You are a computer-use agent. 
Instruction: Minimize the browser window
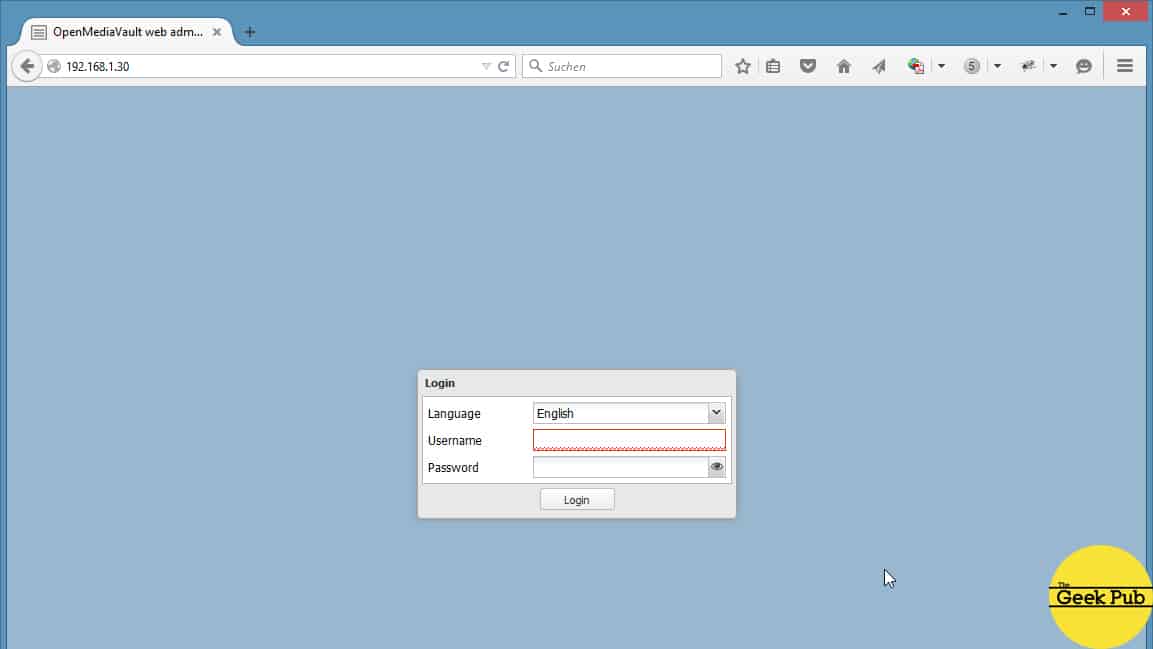1063,12
